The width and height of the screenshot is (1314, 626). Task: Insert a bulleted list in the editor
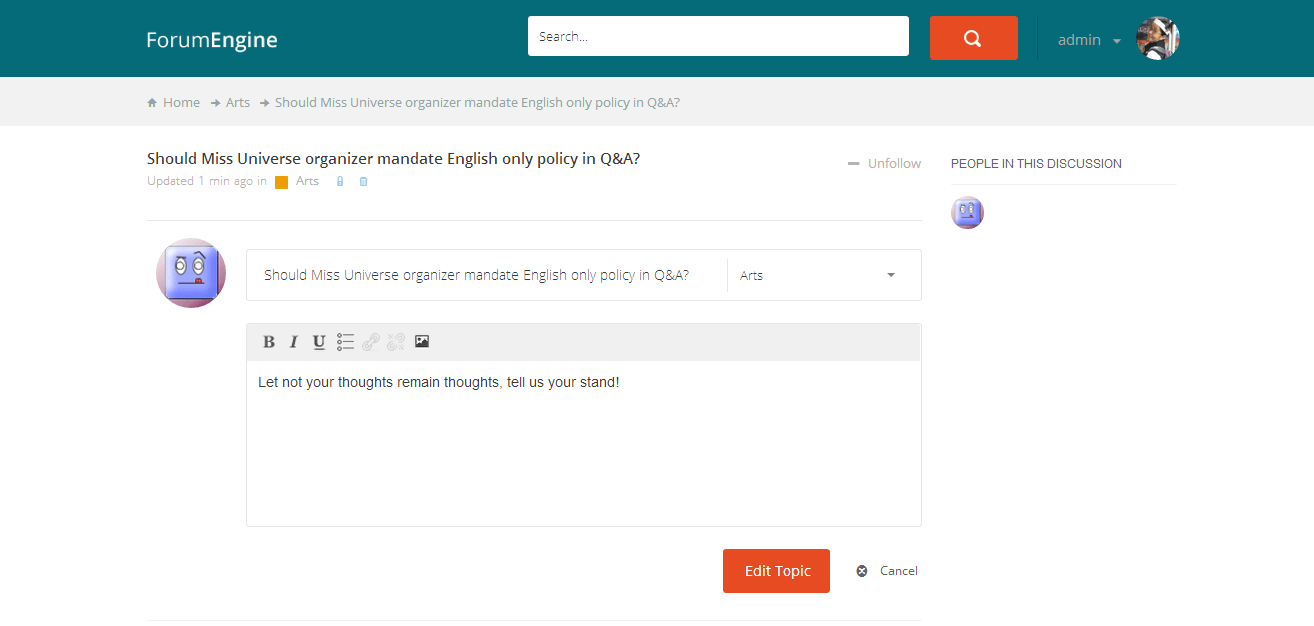(345, 342)
